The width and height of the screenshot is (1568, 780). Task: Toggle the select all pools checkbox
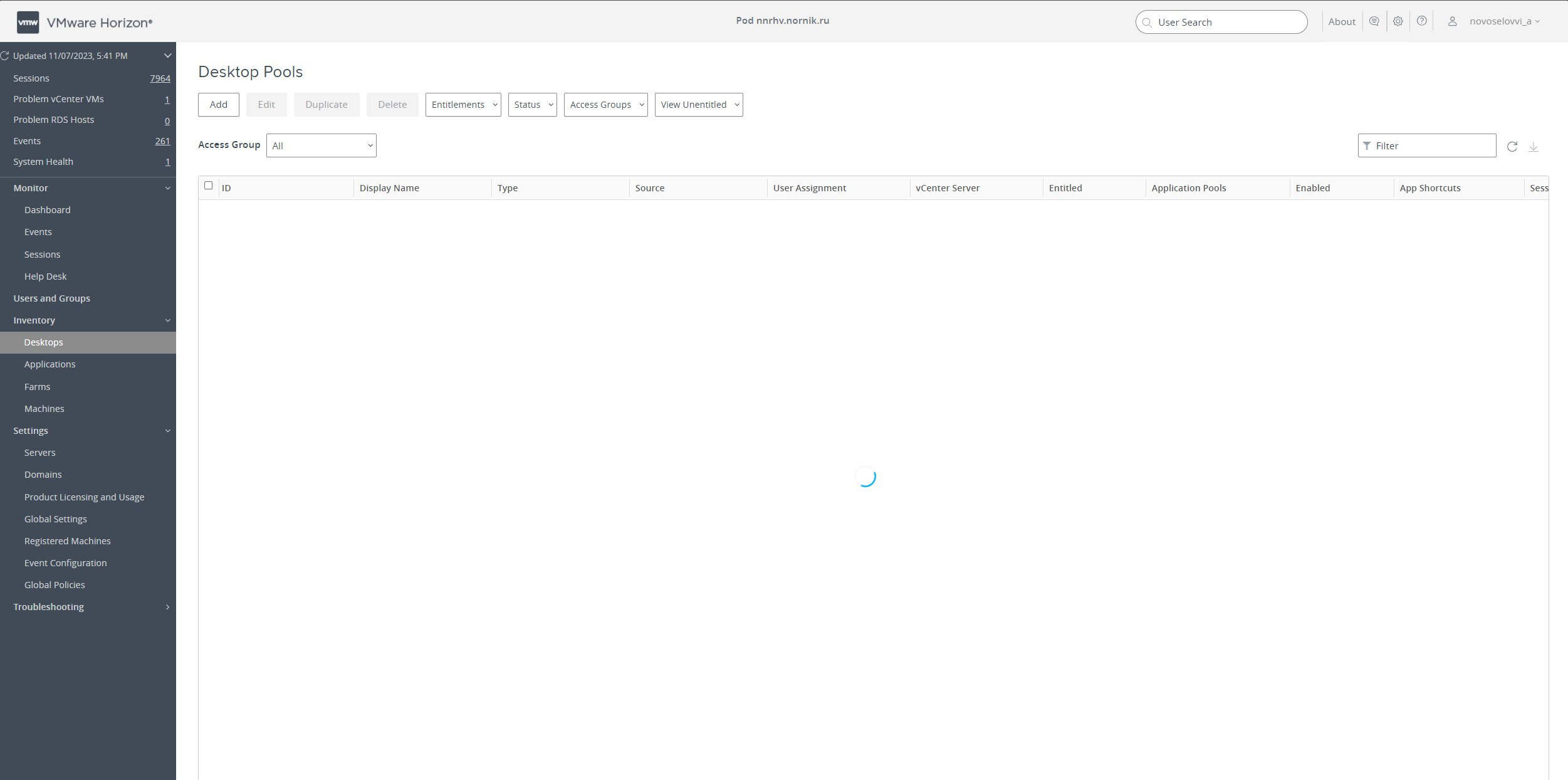209,186
